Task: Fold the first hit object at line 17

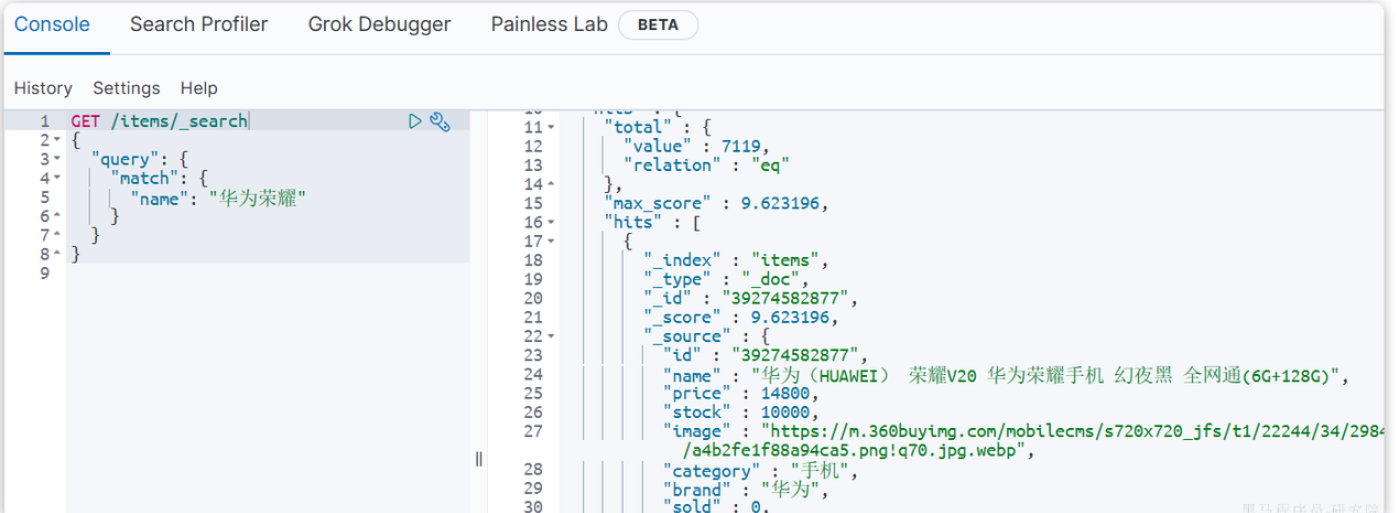Action: click(x=551, y=241)
